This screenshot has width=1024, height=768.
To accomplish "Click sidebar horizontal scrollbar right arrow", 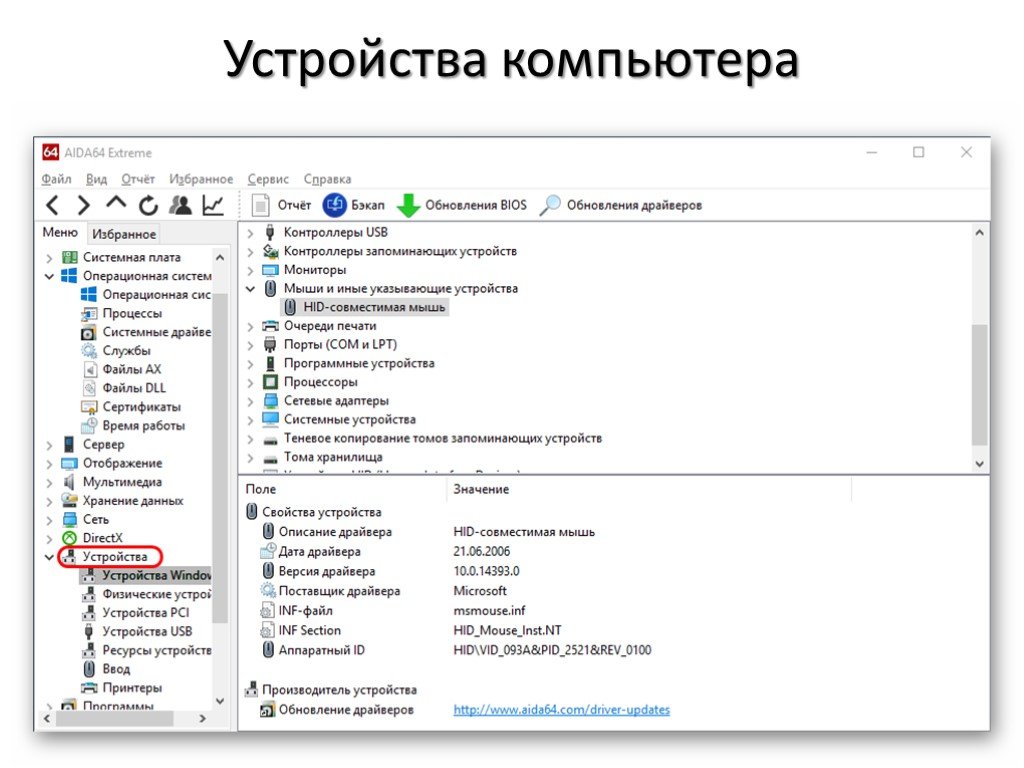I will (202, 718).
